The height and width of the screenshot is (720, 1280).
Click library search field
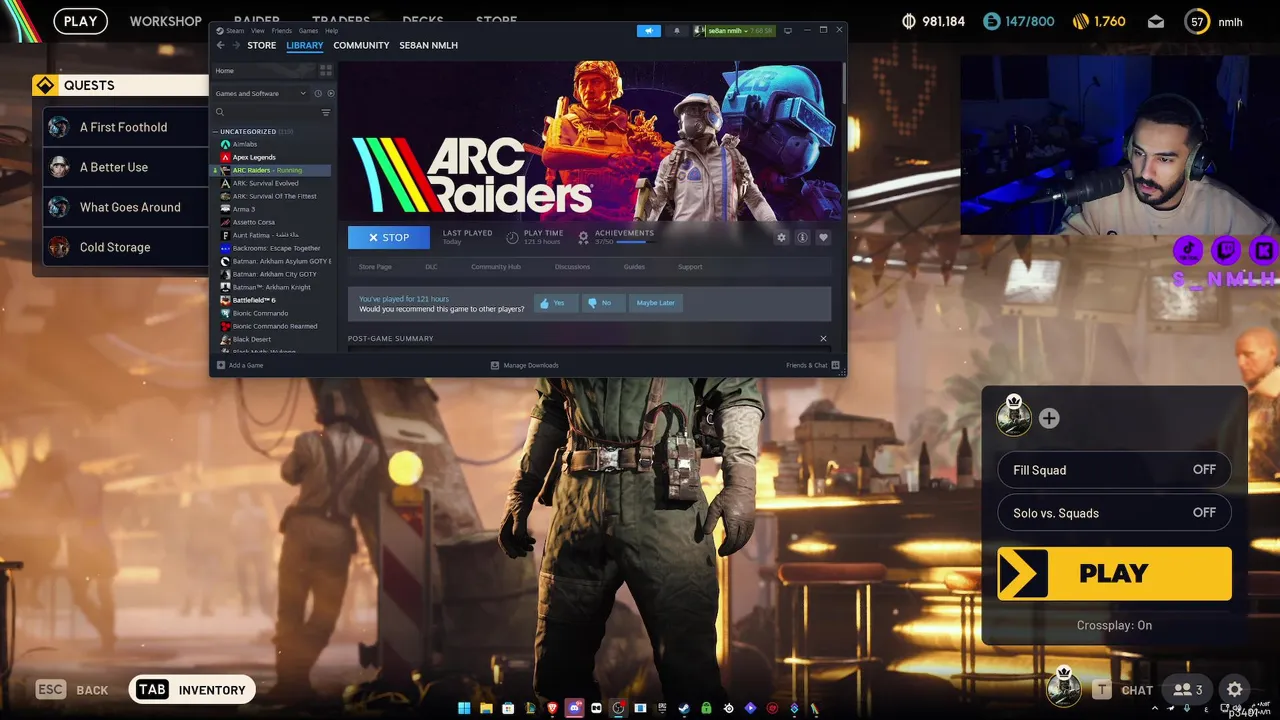tap(265, 113)
